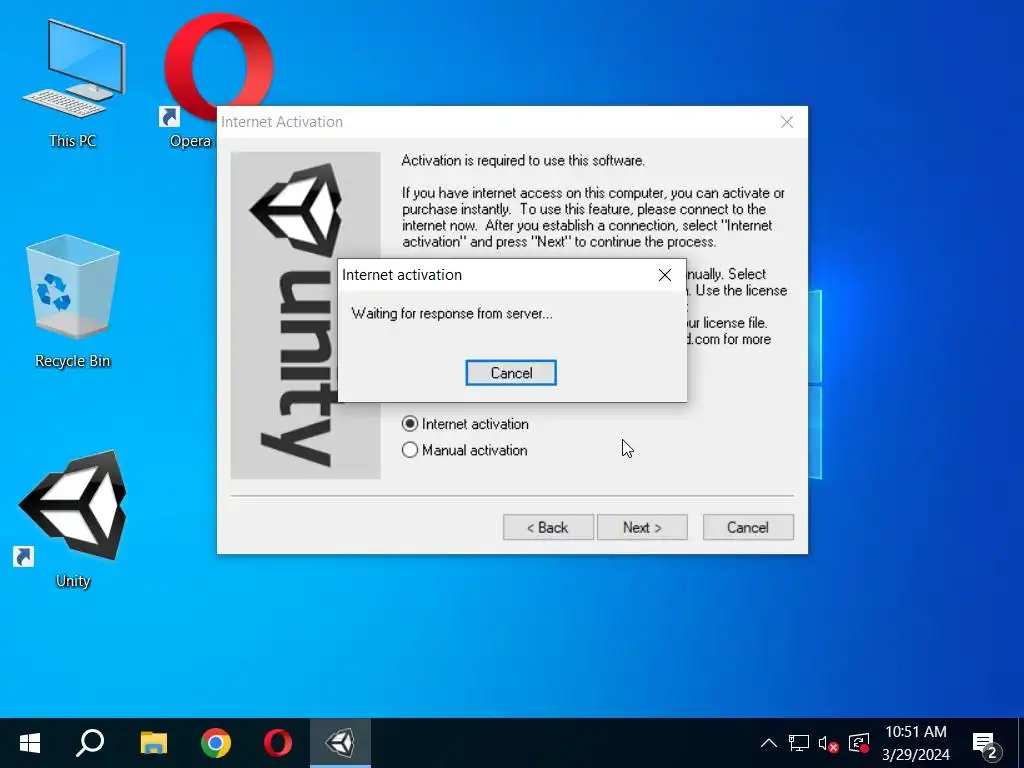Open the Windows Start menu
This screenshot has width=1024, height=768.
(x=30, y=743)
